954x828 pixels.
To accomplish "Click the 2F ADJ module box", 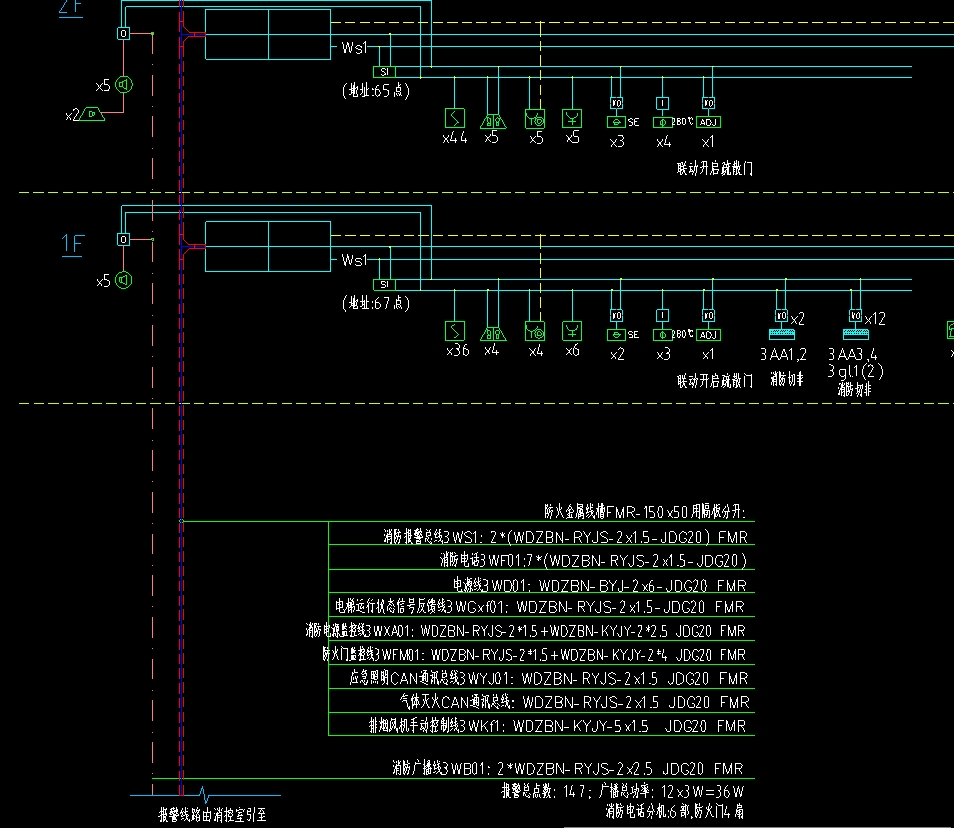I will [708, 122].
